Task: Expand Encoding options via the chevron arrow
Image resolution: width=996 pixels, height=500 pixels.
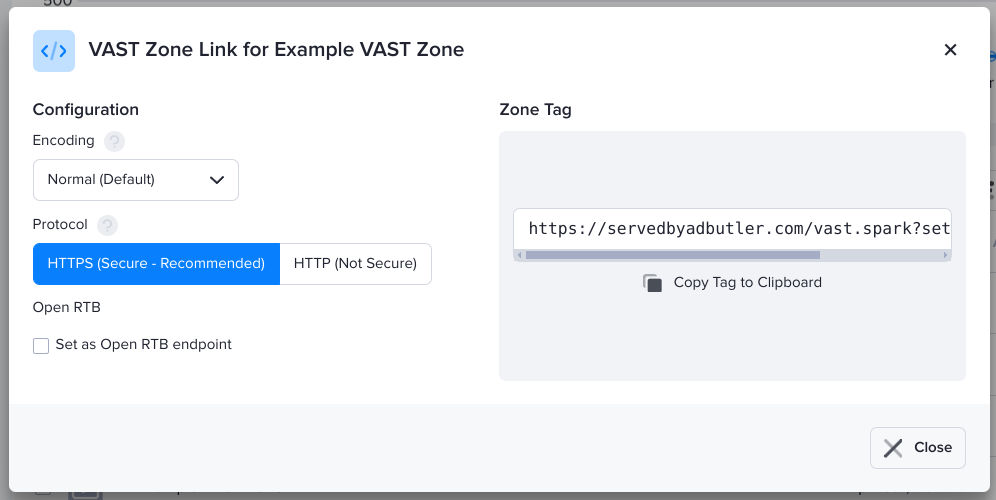Action: (217, 180)
